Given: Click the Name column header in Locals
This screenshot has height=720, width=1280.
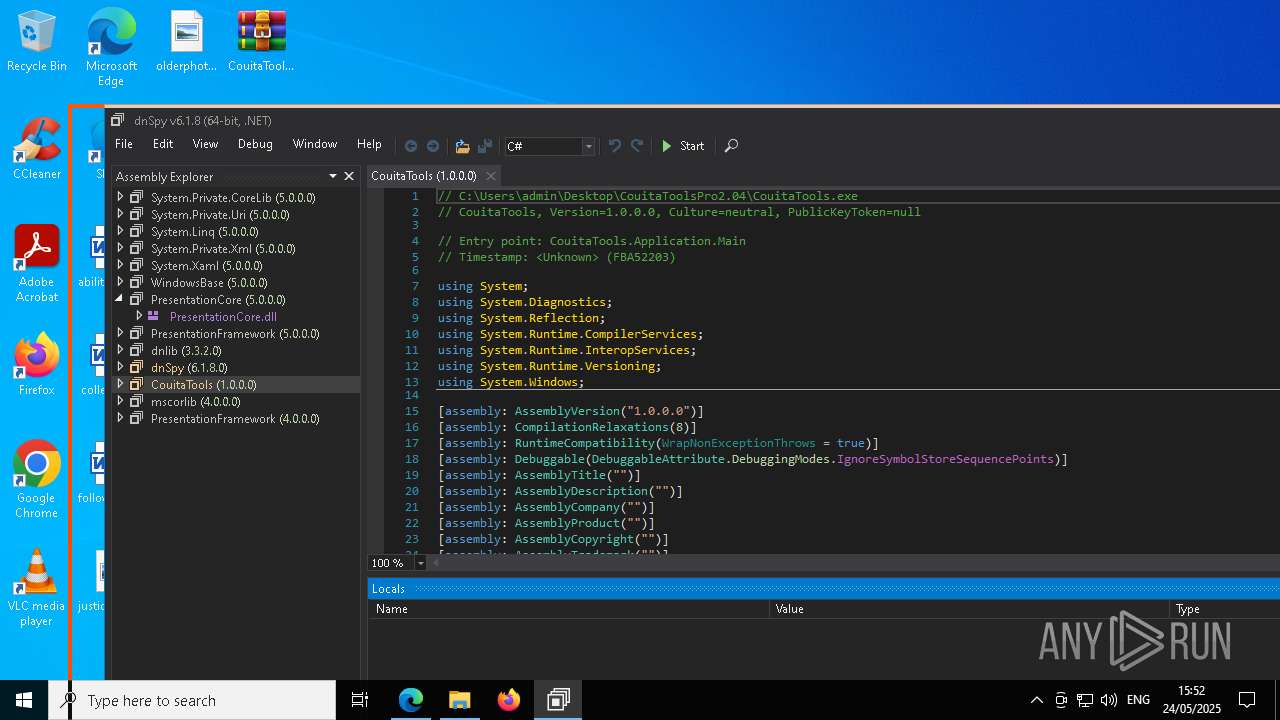Looking at the screenshot, I should tap(569, 608).
